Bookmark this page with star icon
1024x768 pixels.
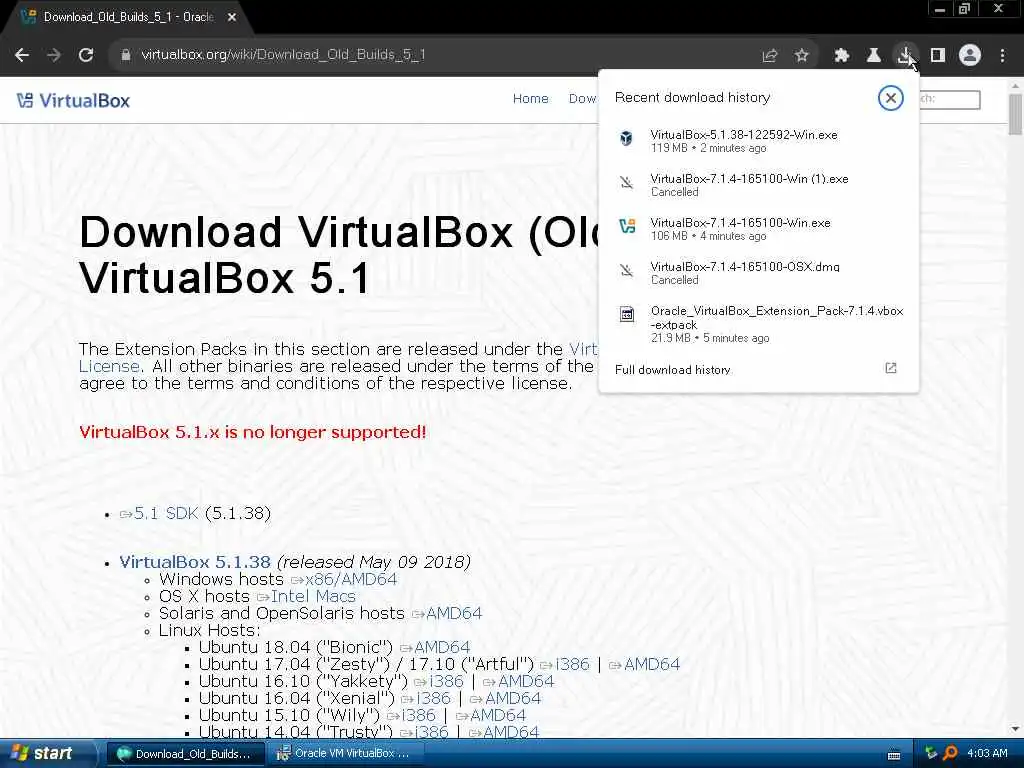(x=801, y=56)
